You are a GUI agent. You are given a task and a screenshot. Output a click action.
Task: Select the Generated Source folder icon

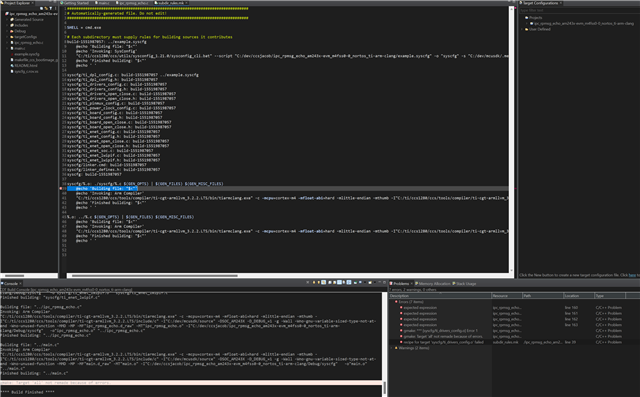[x=12, y=20]
